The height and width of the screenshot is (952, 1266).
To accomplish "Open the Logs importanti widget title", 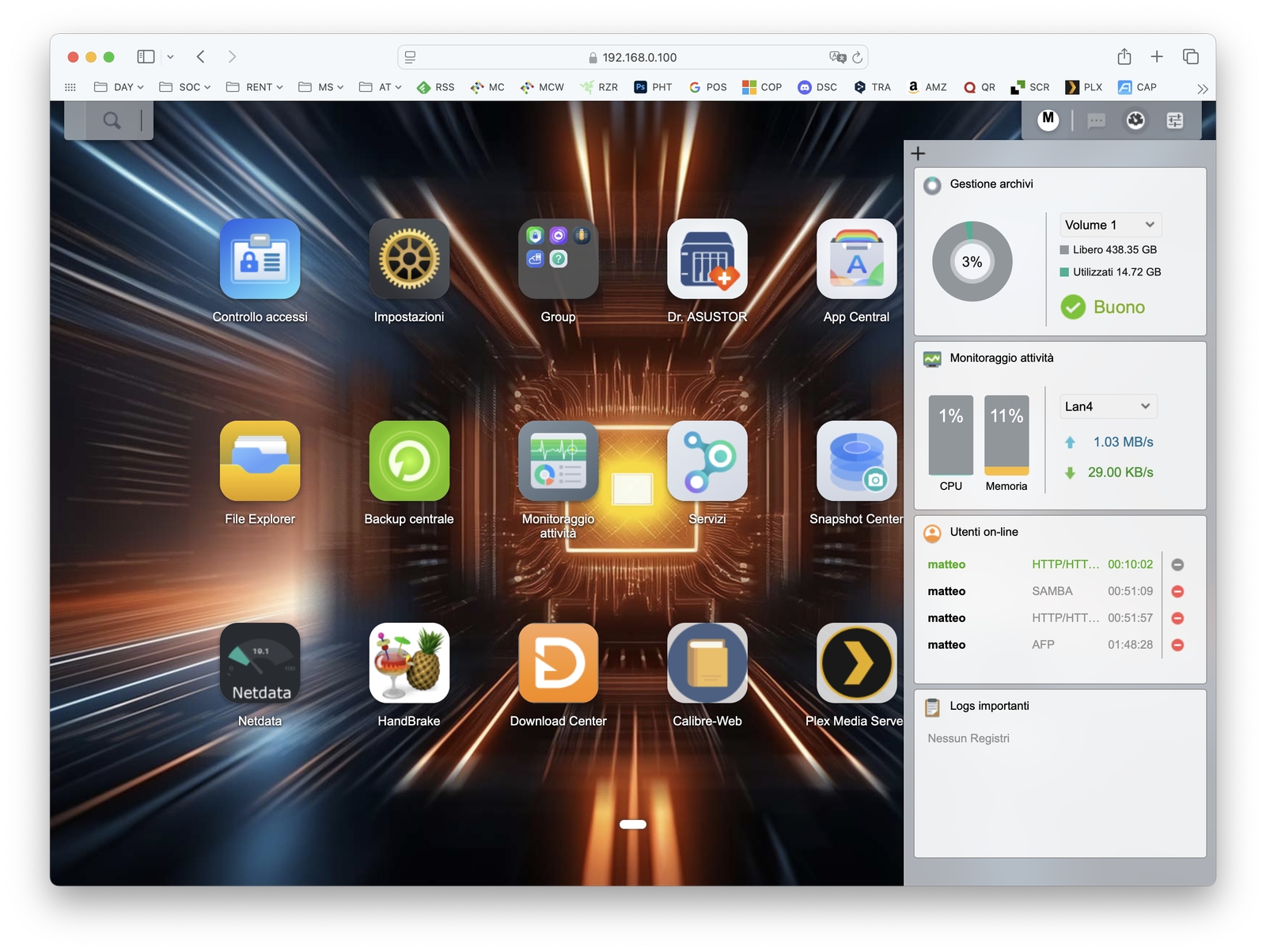I will coord(990,707).
